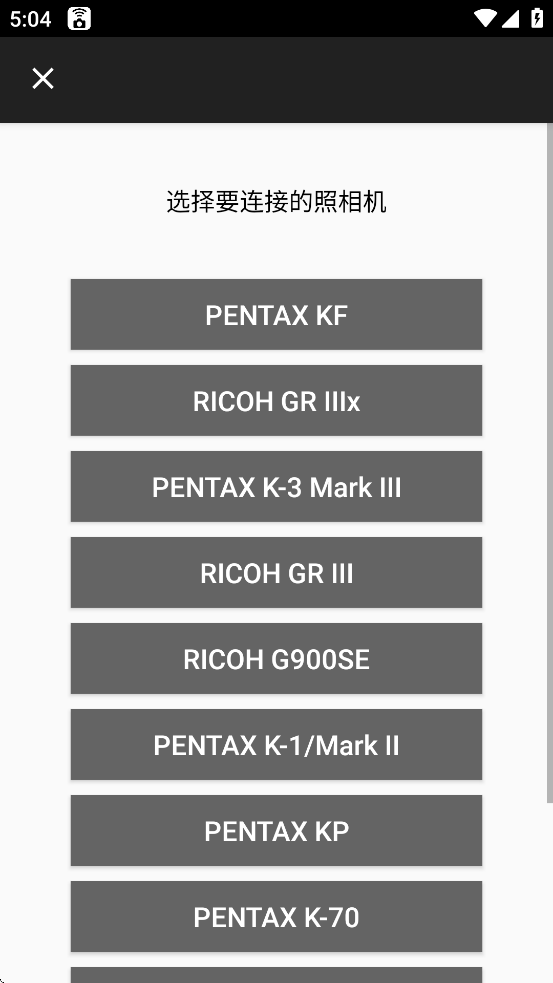Screen dimensions: 553x983
Task: Tap the PENTAX K-70 button
Action: pos(276,917)
